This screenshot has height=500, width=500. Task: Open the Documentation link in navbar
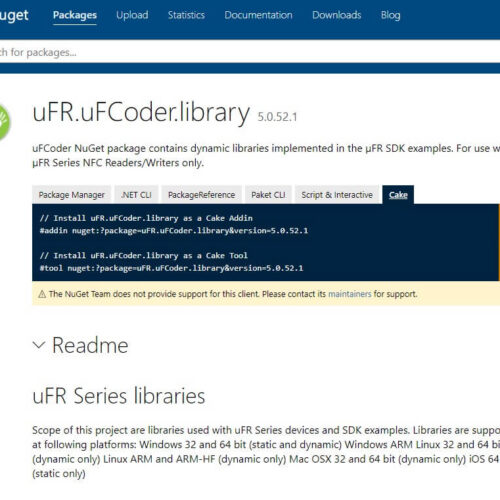(x=258, y=15)
